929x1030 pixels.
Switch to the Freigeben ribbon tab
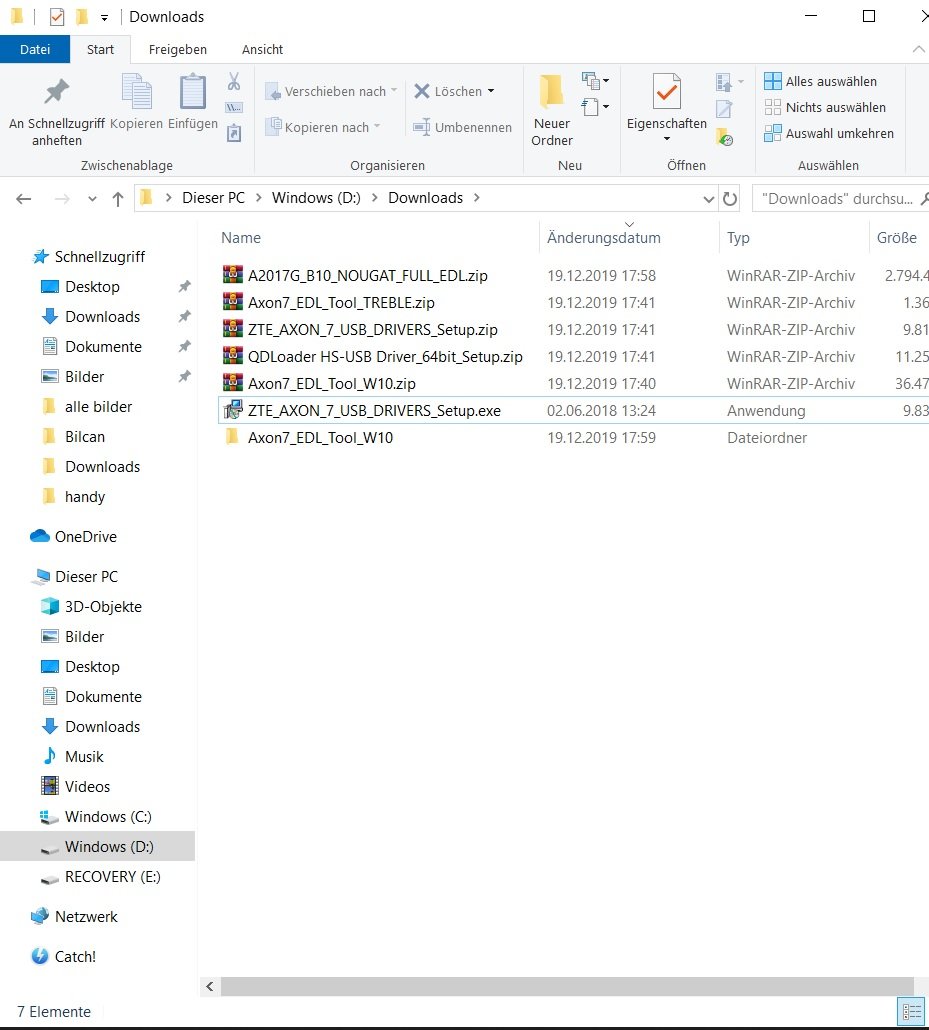click(177, 49)
